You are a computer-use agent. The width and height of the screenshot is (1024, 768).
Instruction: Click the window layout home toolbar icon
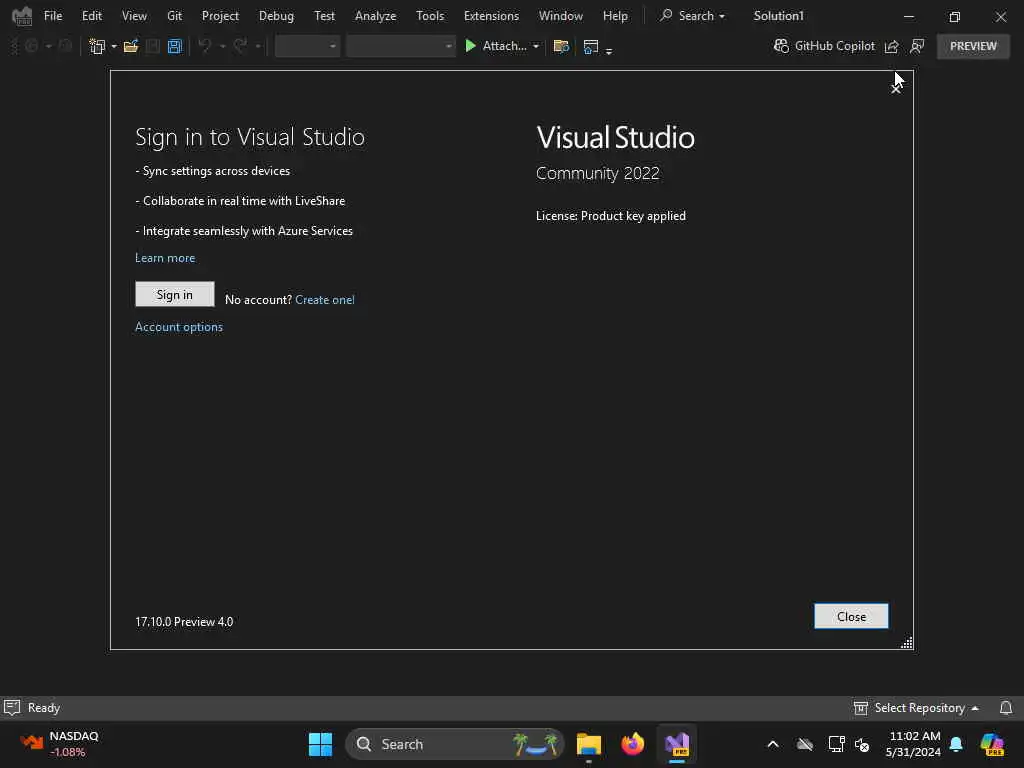coord(591,46)
